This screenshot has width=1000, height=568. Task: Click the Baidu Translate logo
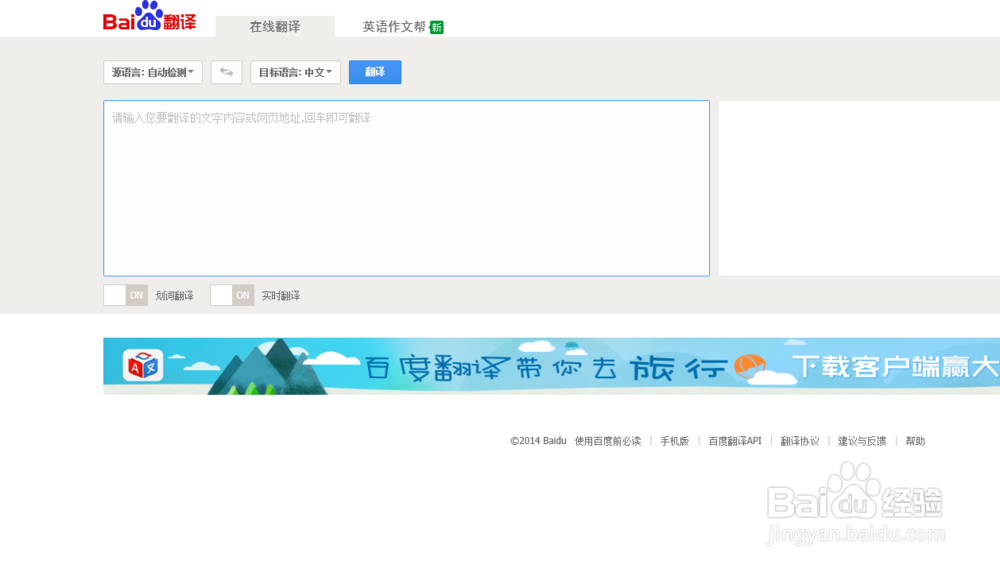[149, 17]
